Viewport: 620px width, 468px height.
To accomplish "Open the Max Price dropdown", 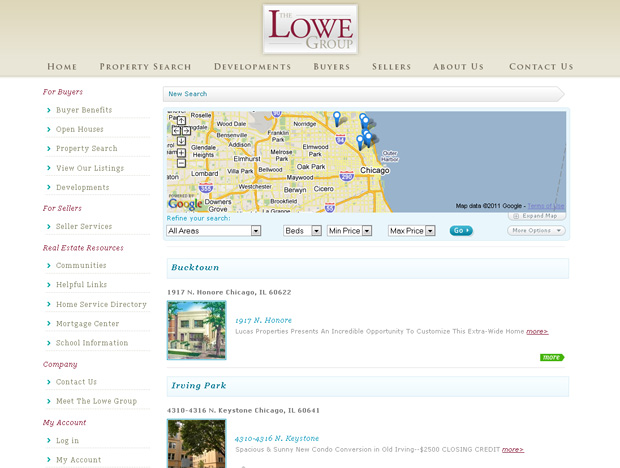I will click(412, 231).
